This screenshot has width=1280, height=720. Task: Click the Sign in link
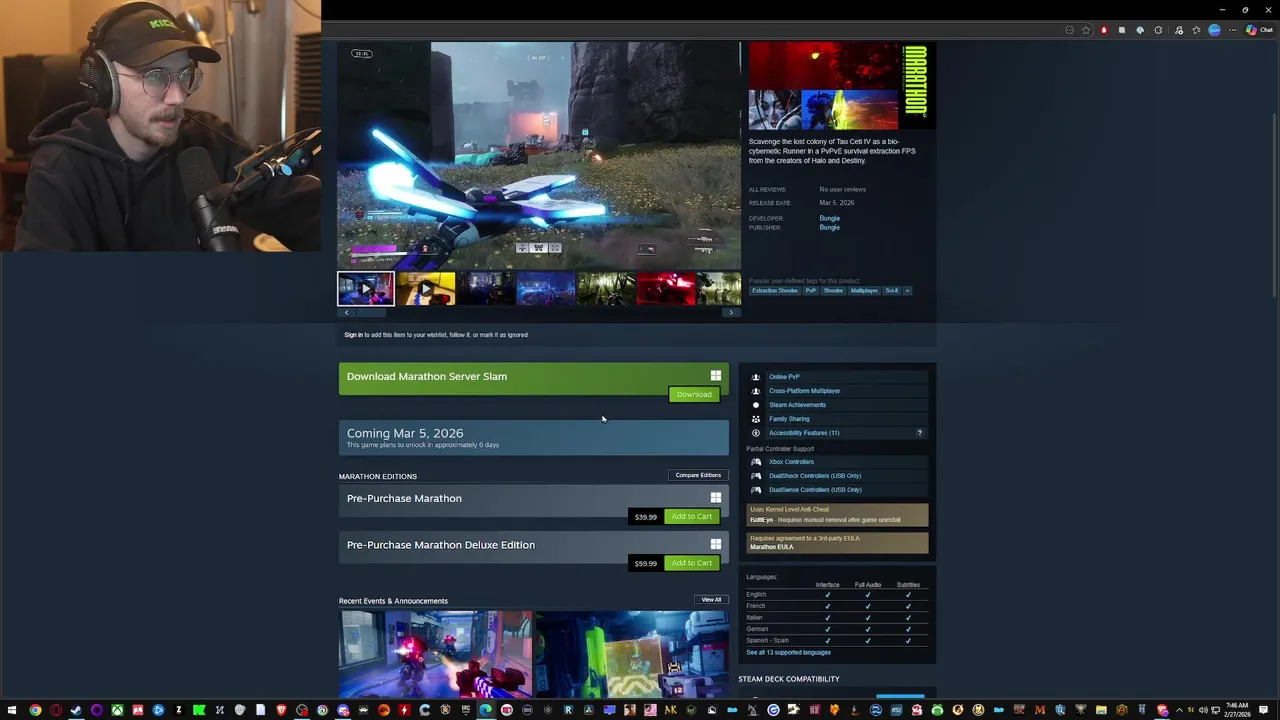pos(353,335)
